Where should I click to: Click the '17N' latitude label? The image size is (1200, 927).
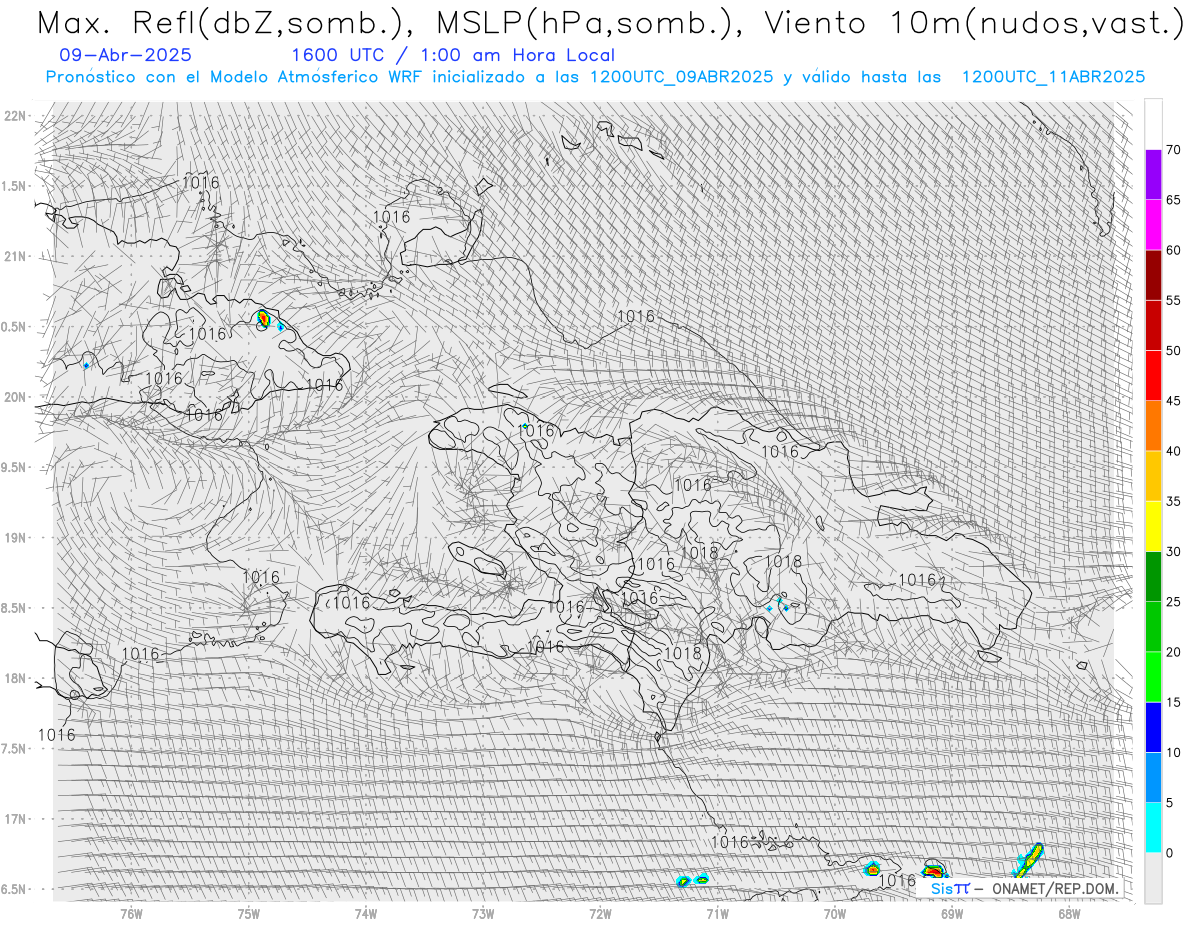click(17, 819)
